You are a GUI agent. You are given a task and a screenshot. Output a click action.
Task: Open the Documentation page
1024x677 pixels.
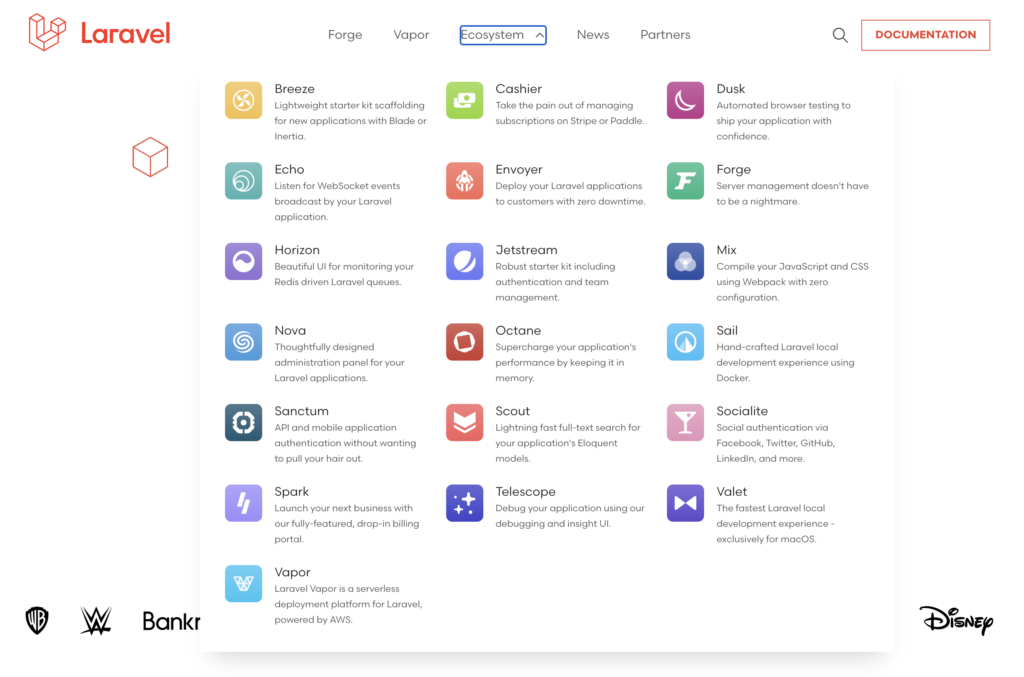(x=925, y=34)
